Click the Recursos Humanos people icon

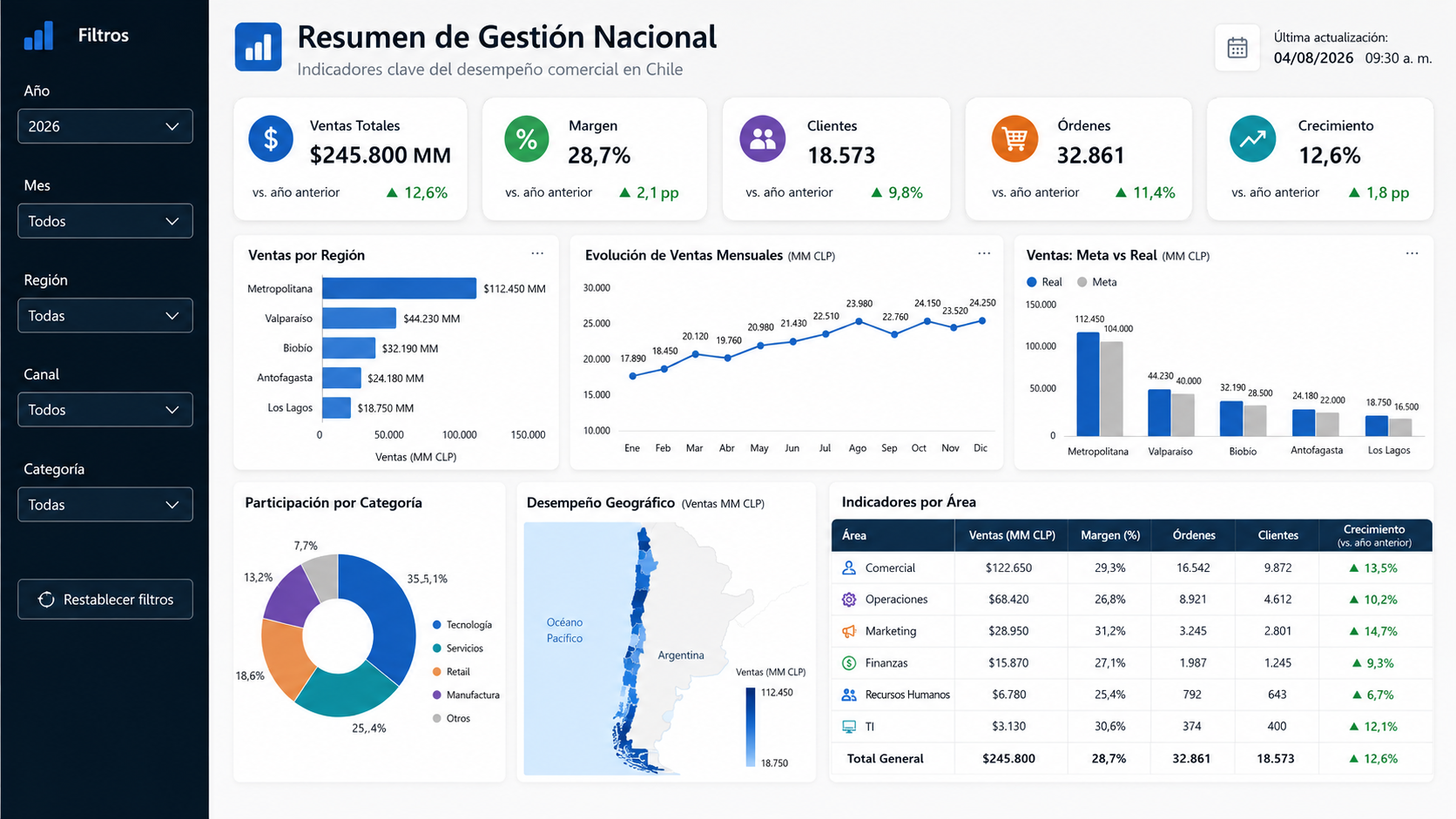point(849,695)
